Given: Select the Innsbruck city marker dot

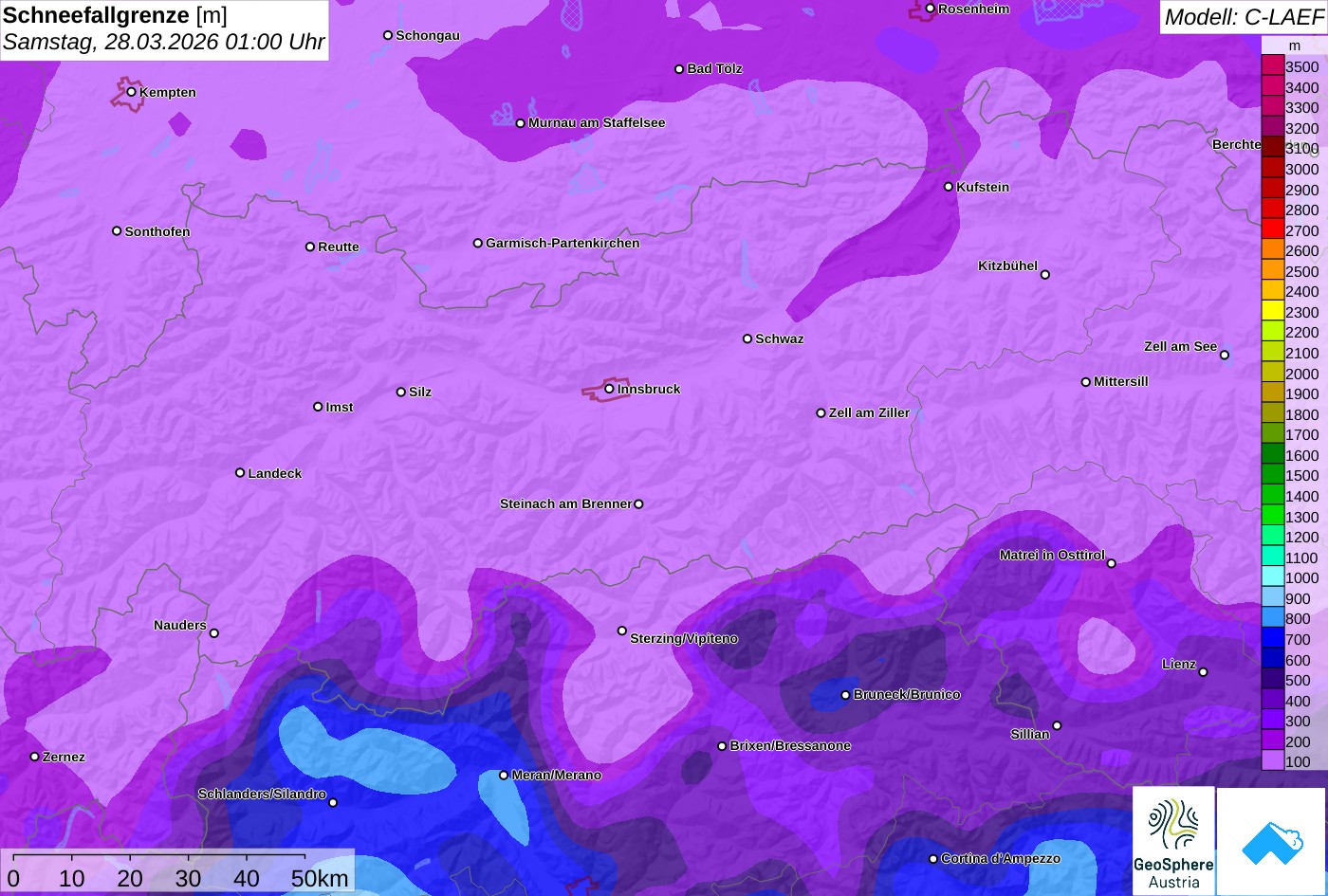Looking at the screenshot, I should (609, 388).
